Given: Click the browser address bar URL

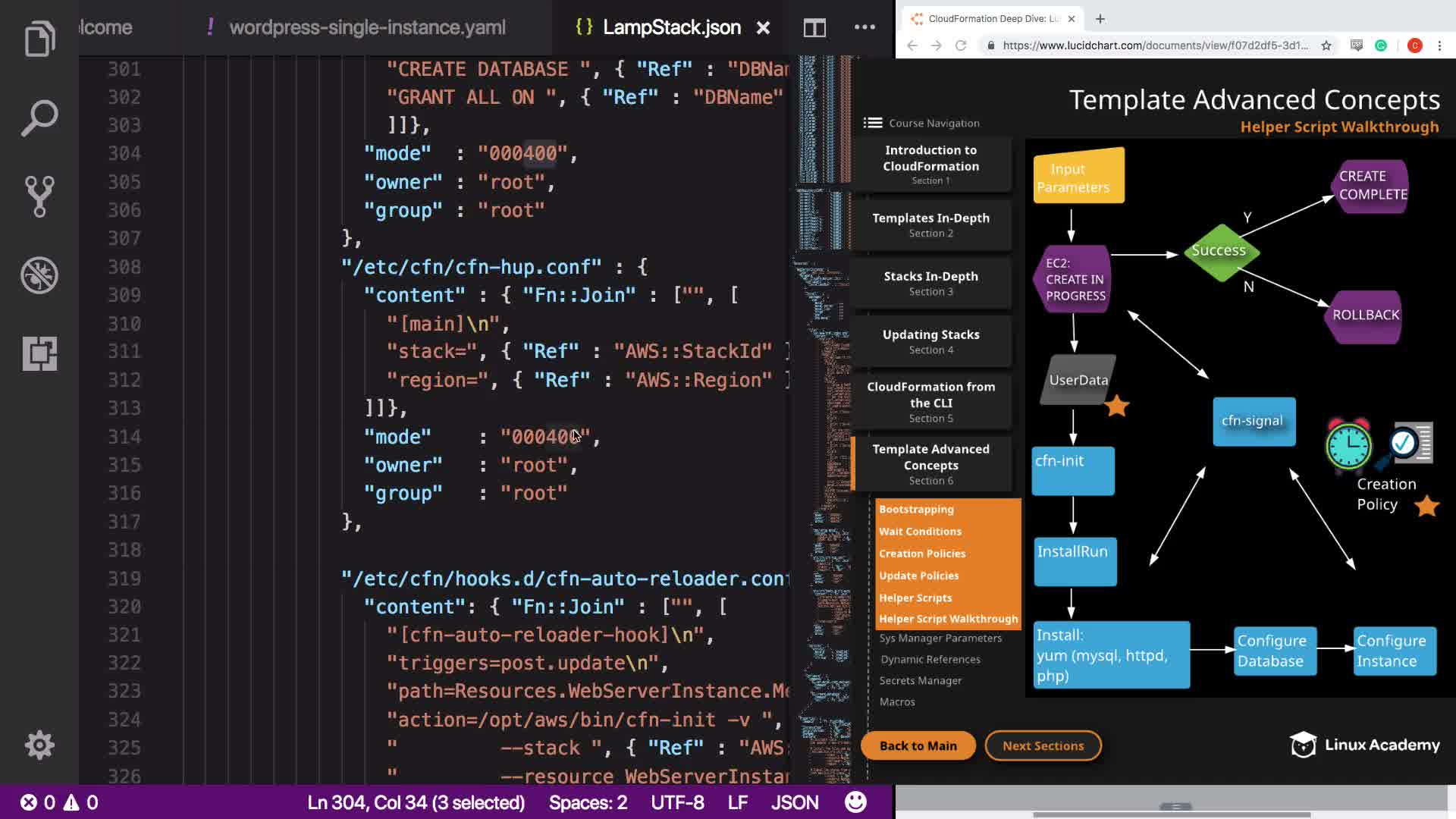Looking at the screenshot, I should click(x=1154, y=45).
